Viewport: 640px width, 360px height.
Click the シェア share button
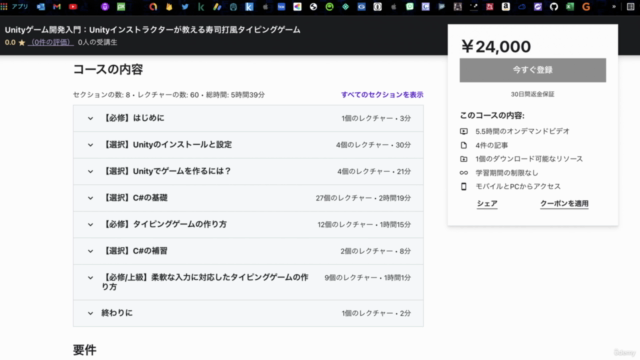point(487,204)
